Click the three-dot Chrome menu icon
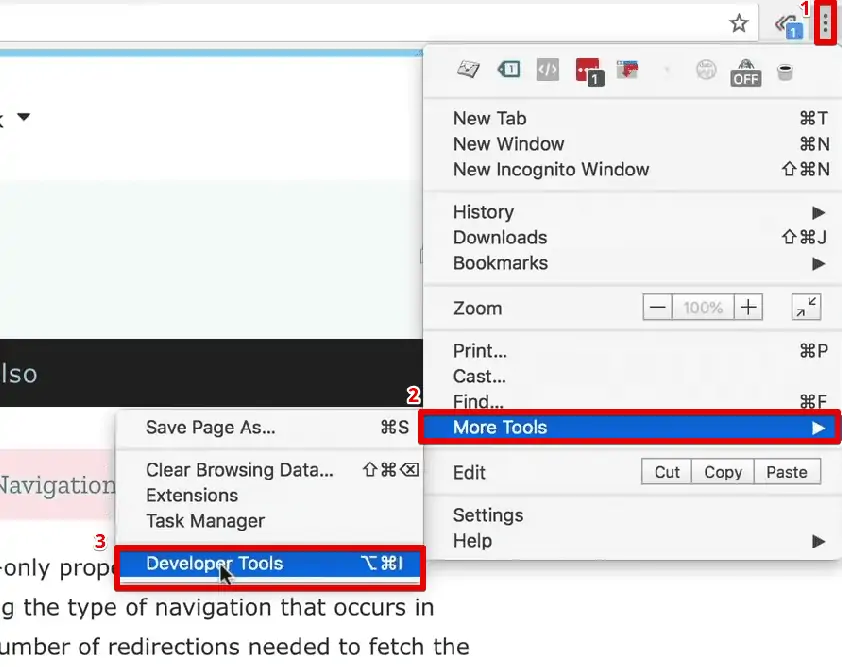 (825, 21)
